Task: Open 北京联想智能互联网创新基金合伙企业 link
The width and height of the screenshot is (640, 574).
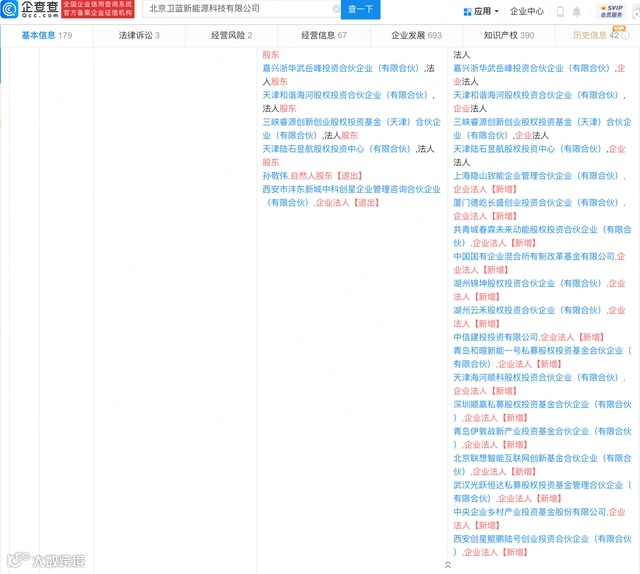Action: [x=542, y=465]
